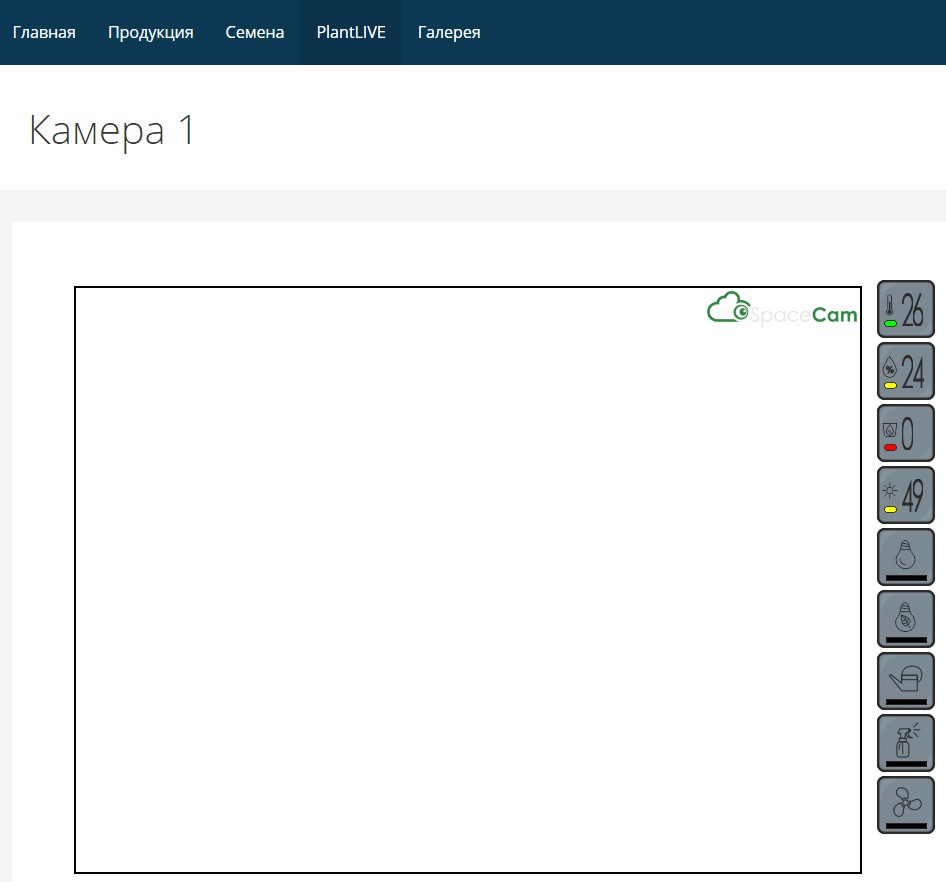Go to the Семена page
Viewport: 946px width, 882px height.
pyautogui.click(x=255, y=32)
